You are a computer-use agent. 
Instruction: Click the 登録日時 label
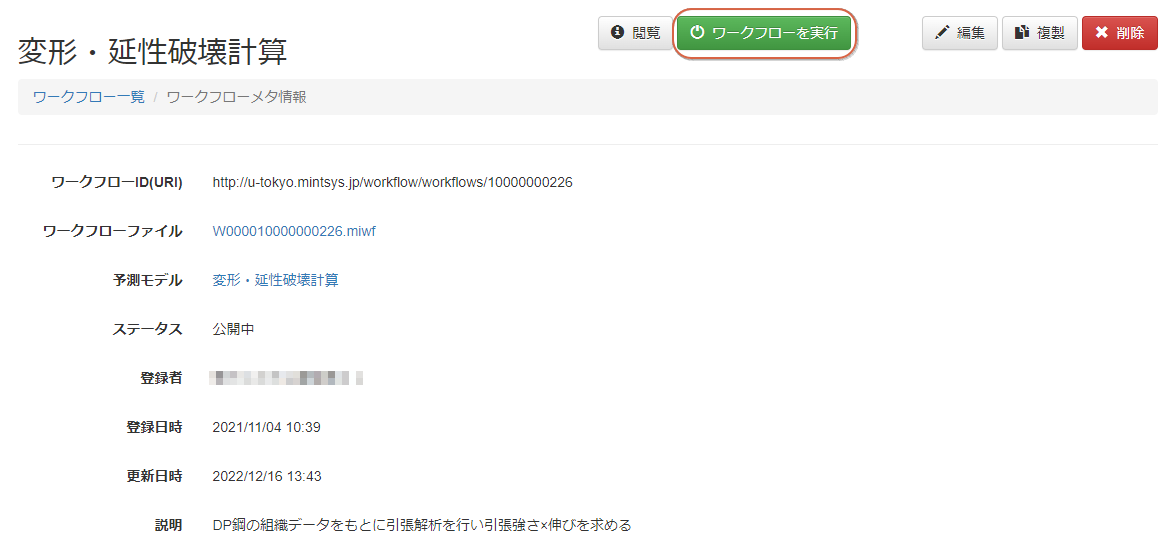(x=154, y=427)
